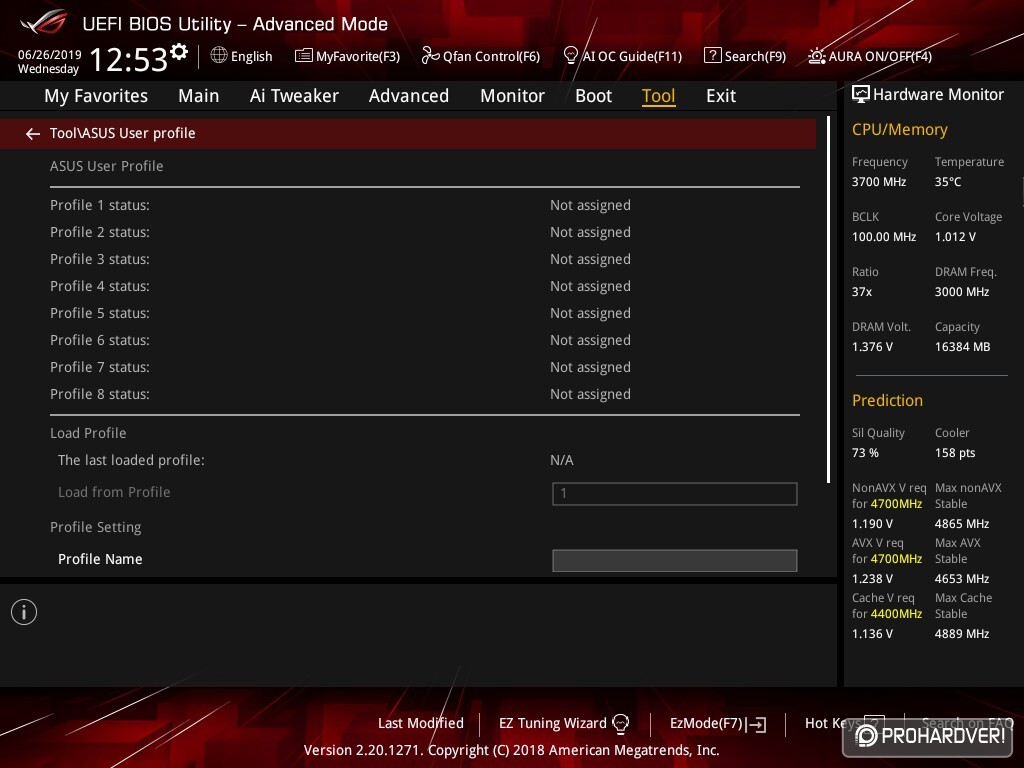This screenshot has height=768, width=1024.
Task: Click the 73 % Sil Quality value
Action: tap(865, 453)
